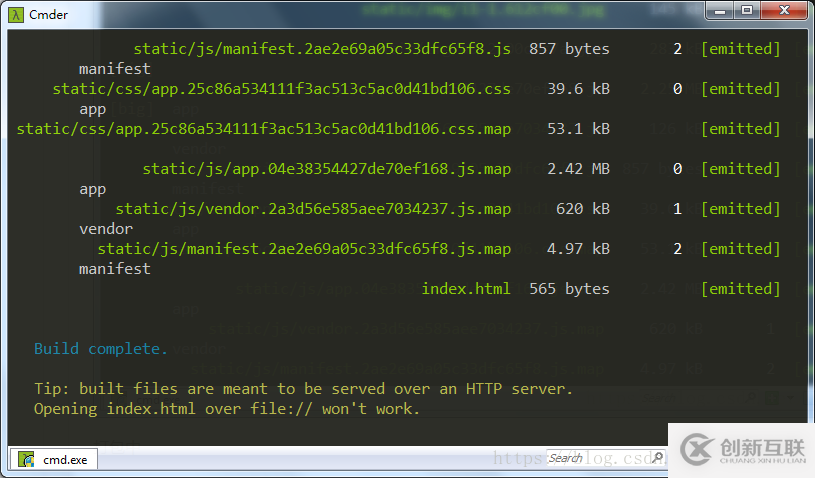The width and height of the screenshot is (815, 478).
Task: Click the '39.6 kB' size value
Action: [578, 89]
